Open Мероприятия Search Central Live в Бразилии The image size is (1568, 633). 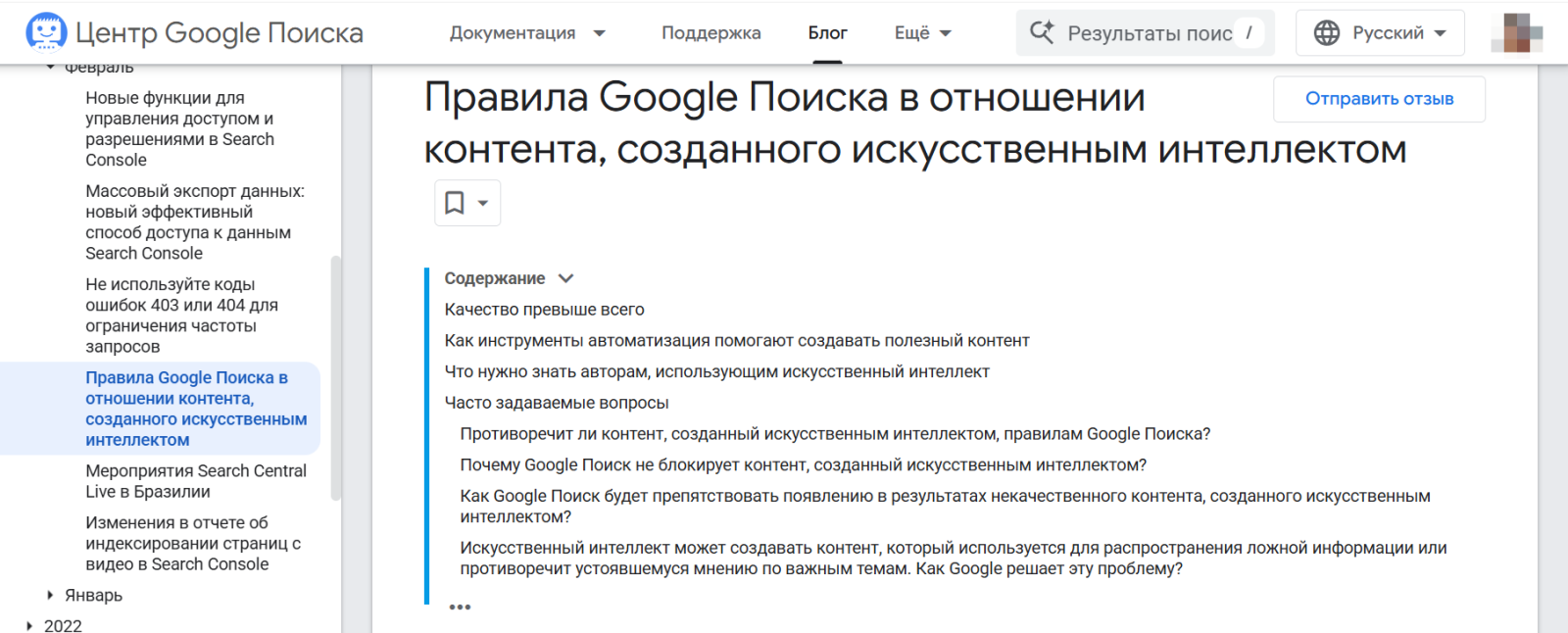coord(195,481)
